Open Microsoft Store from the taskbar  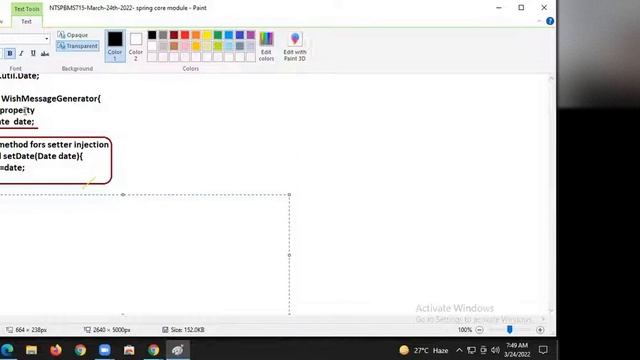click(x=129, y=350)
